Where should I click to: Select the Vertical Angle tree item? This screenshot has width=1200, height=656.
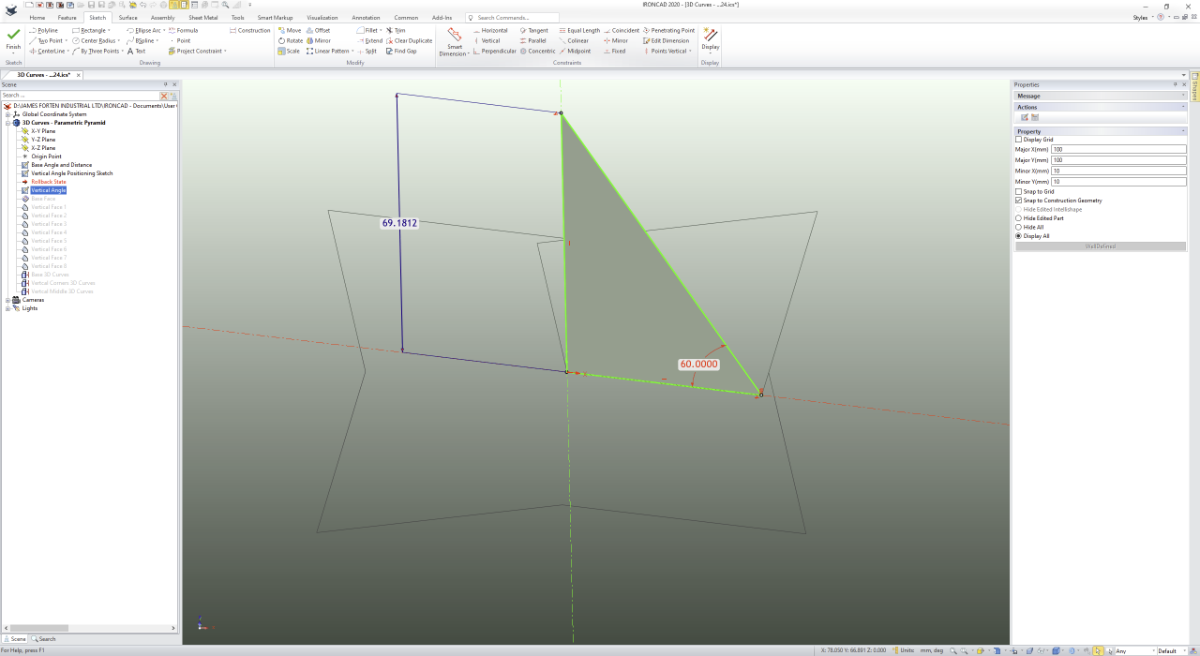[x=48, y=190]
